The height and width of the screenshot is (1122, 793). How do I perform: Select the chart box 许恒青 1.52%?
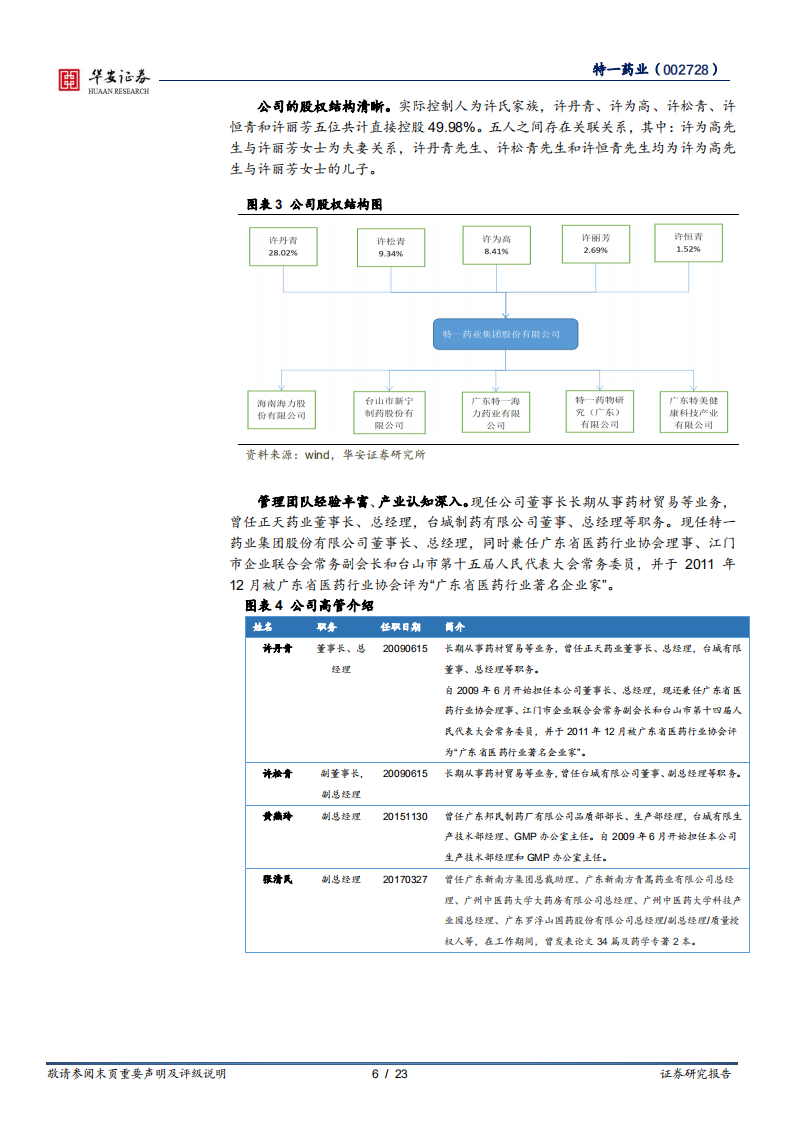(x=688, y=243)
